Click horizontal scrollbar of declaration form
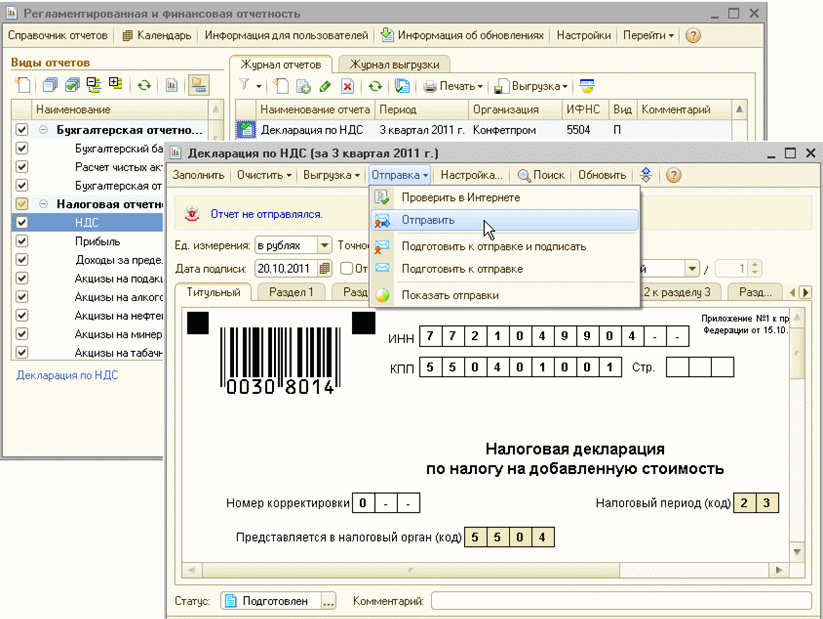823x619 pixels. click(x=411, y=570)
